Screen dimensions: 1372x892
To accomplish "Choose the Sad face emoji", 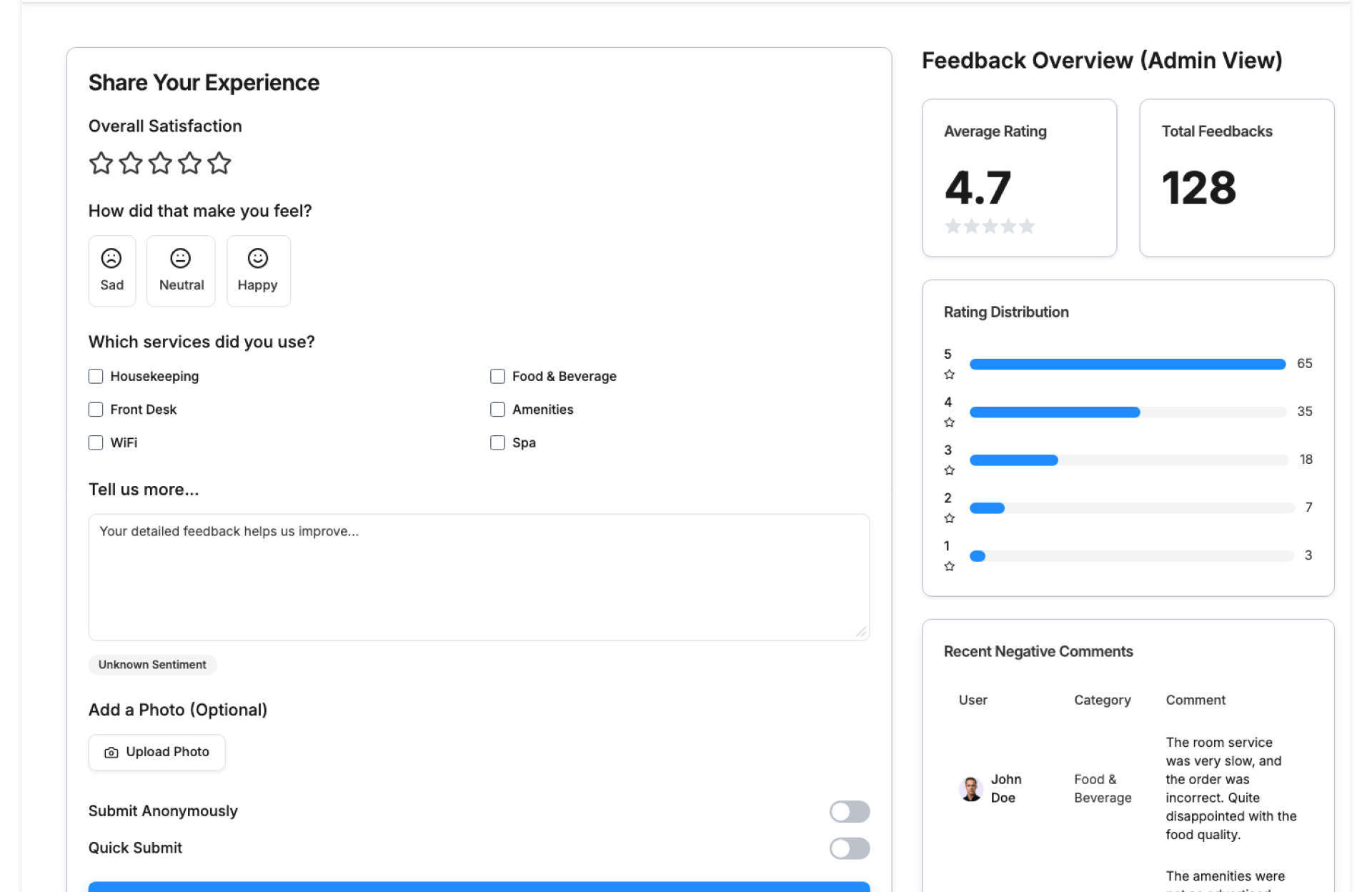I will (x=112, y=271).
